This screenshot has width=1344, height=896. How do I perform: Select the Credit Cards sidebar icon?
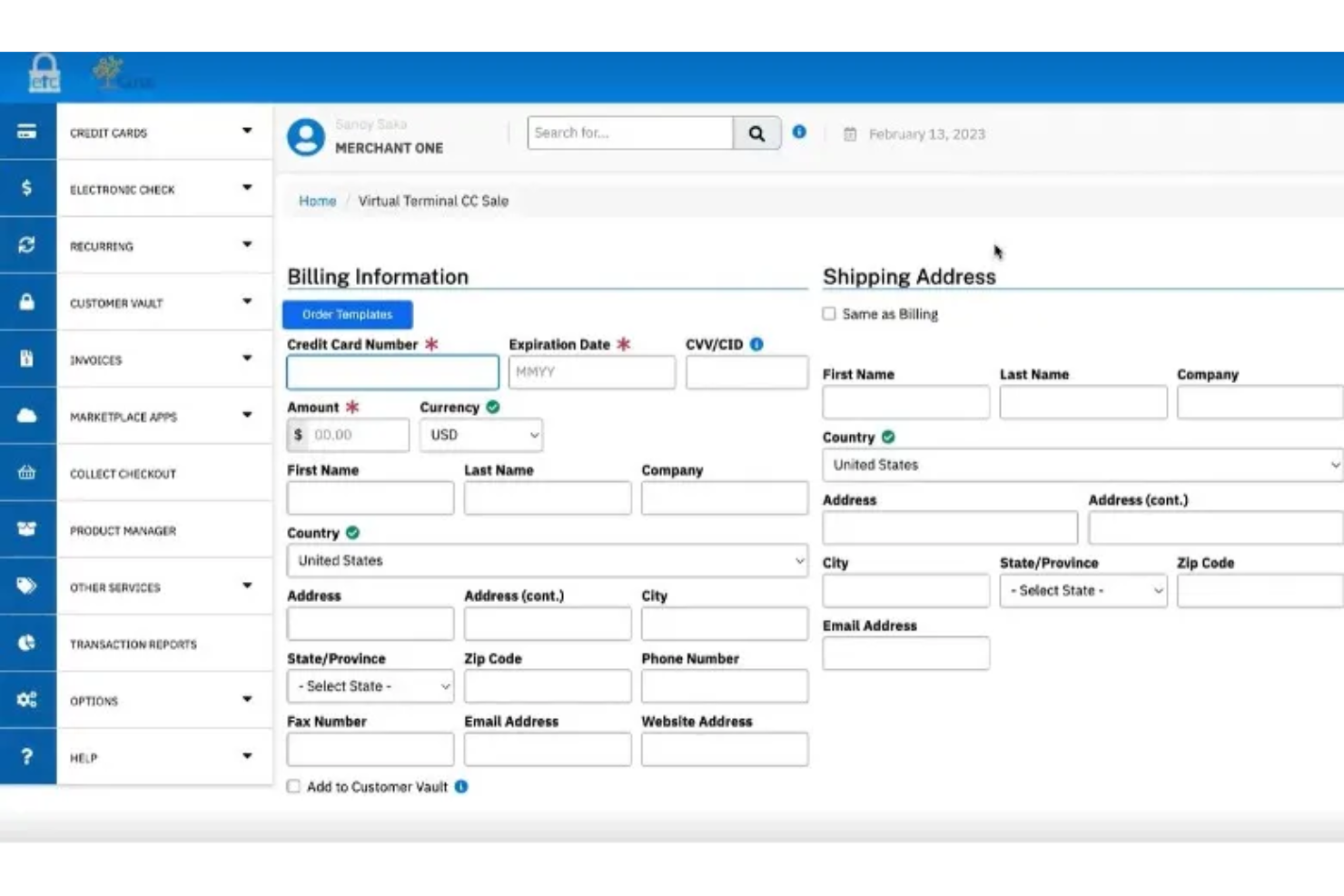tap(28, 132)
